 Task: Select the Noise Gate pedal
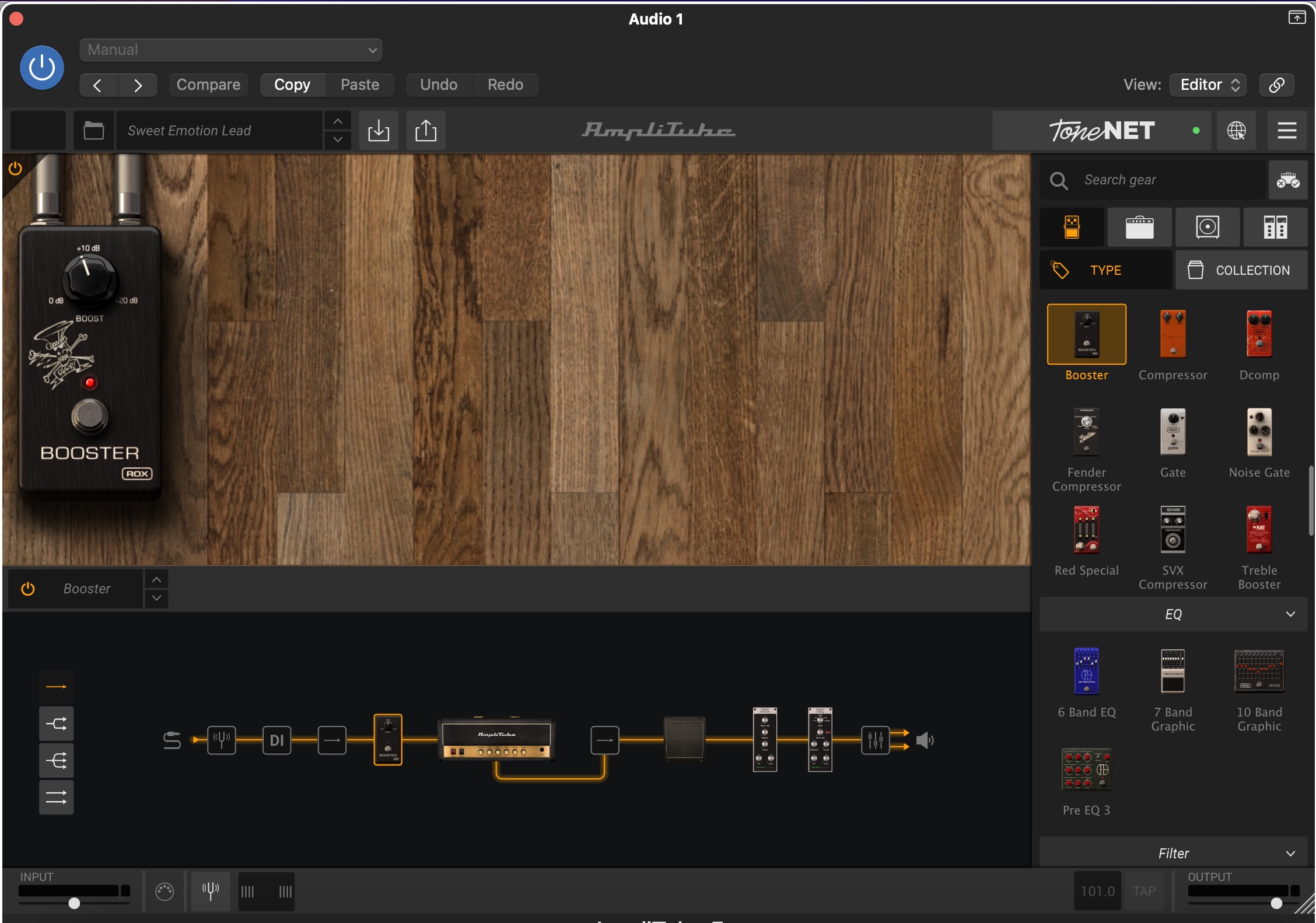[x=1259, y=432]
